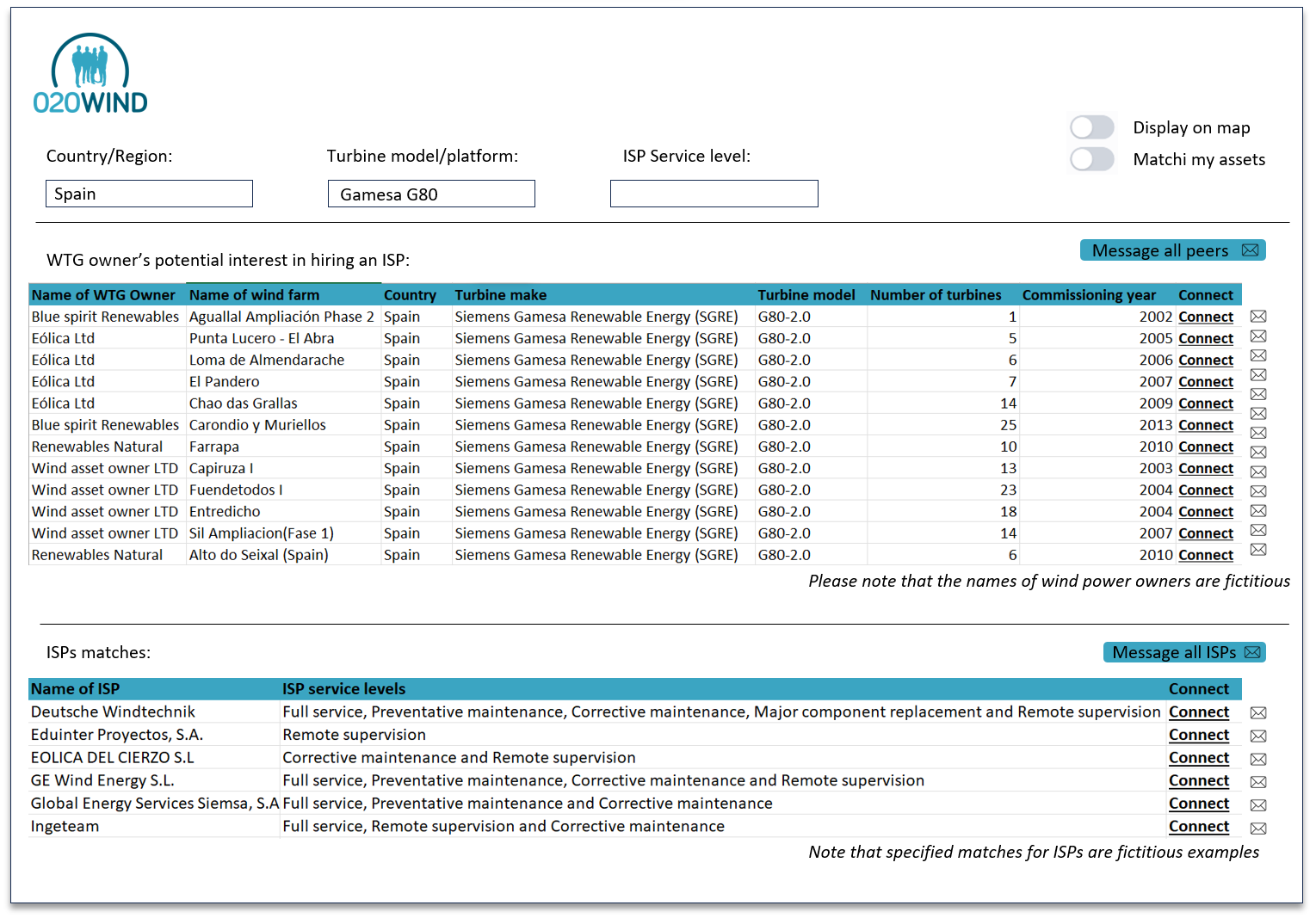
Task: Enable the Matchi my assets toggle
Action: [1091, 159]
